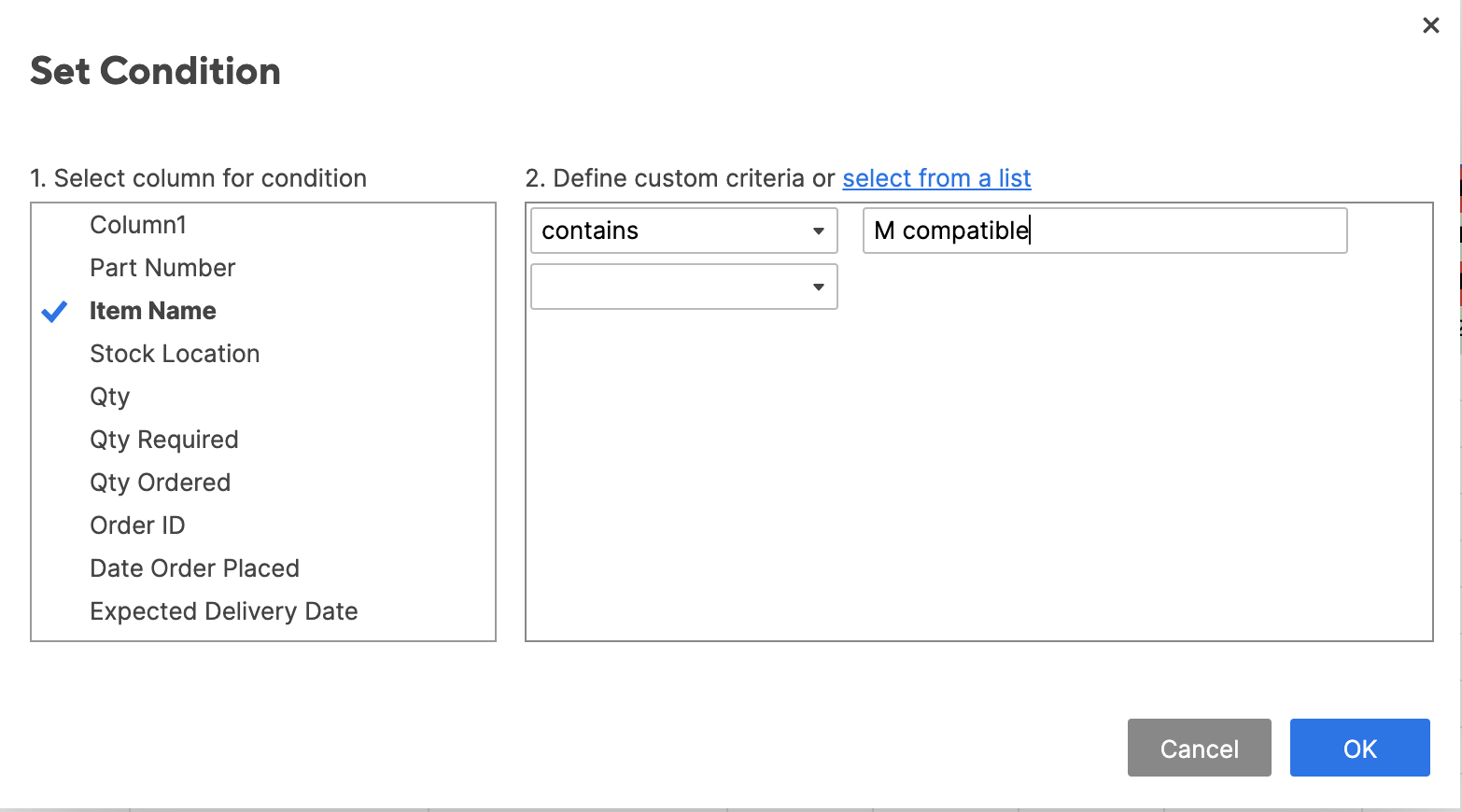1462x812 pixels.
Task: Select Date Order Placed column
Action: (194, 568)
